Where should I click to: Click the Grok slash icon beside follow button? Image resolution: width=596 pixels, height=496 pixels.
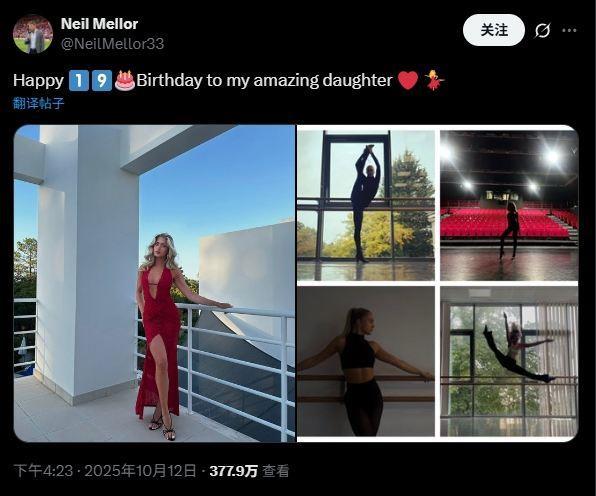[x=542, y=30]
